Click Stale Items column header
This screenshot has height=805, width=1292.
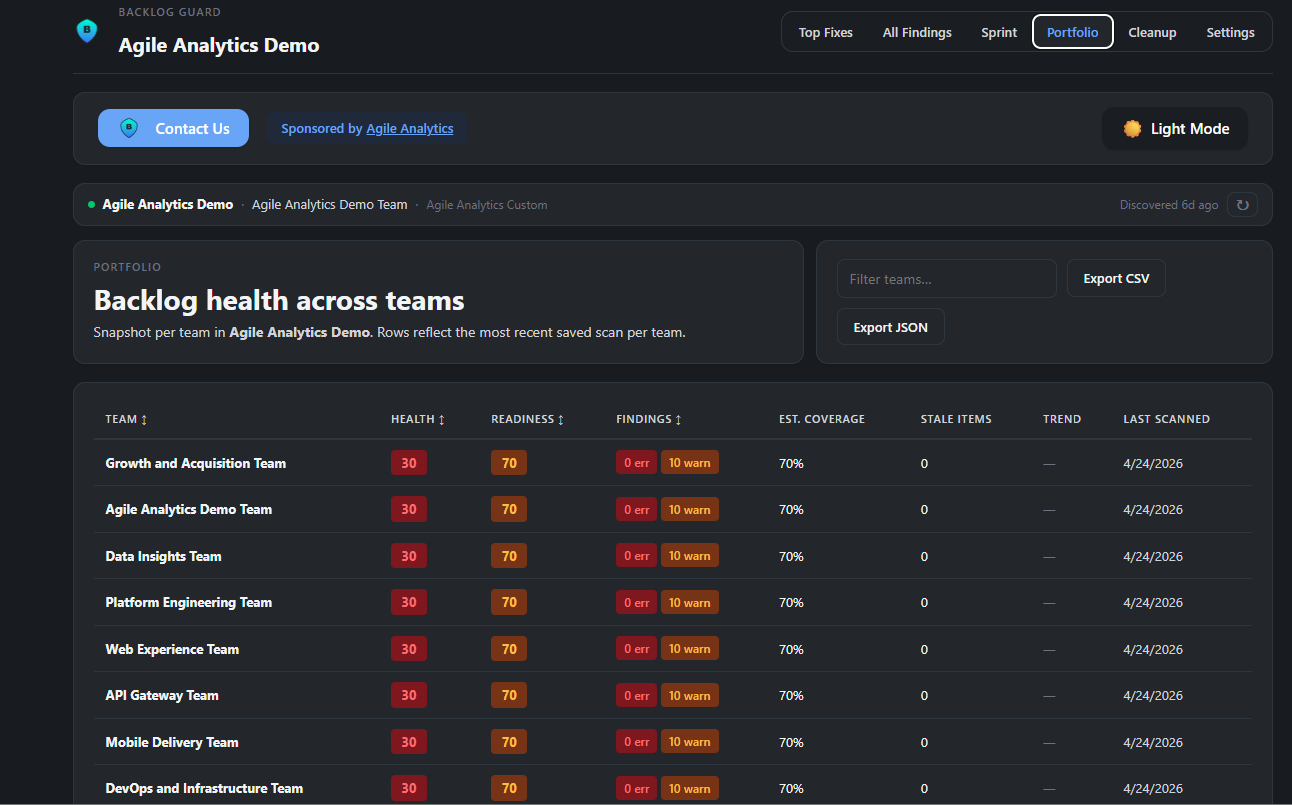point(956,419)
